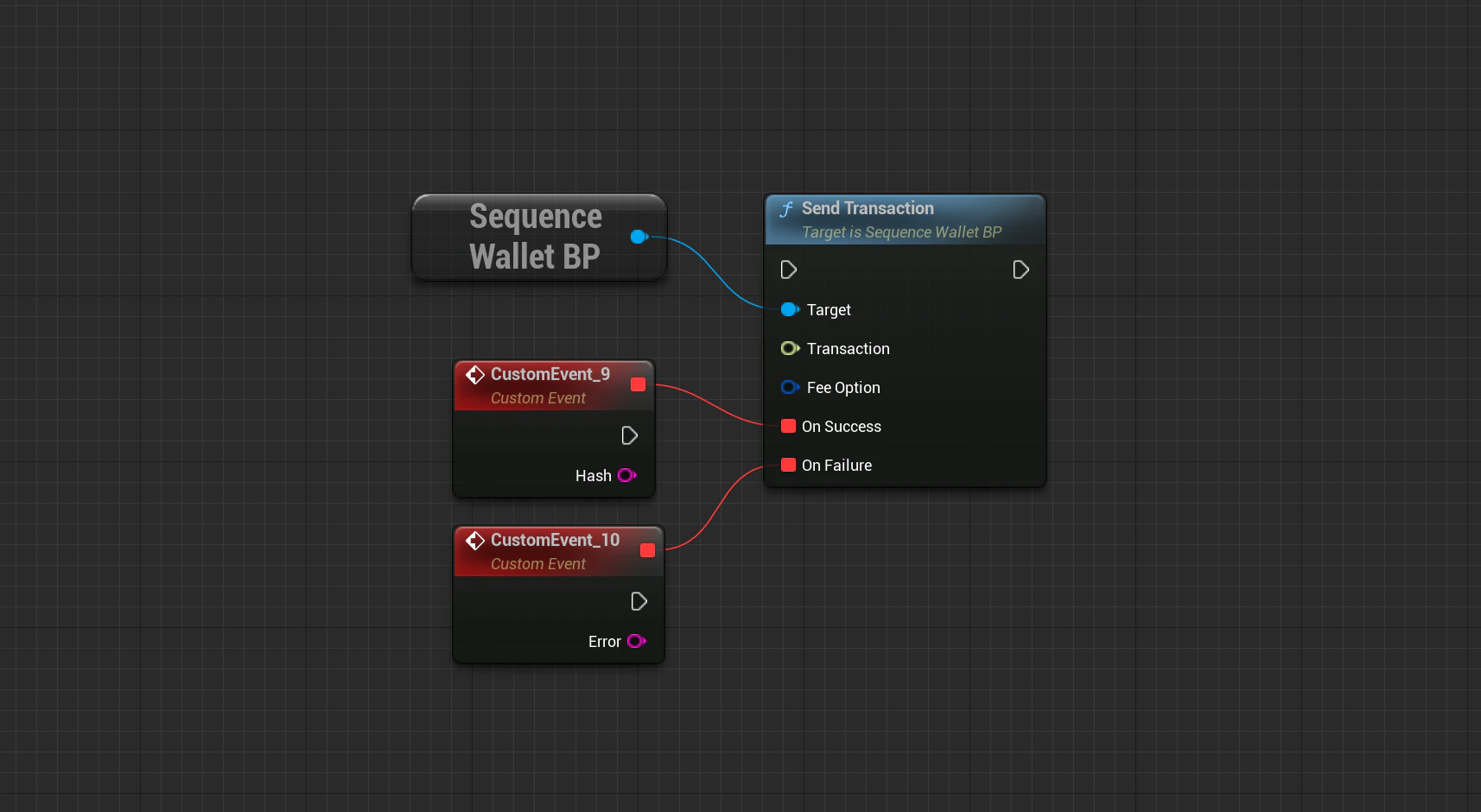Click the CustomEvent_10 exec output pin
This screenshot has height=812, width=1481.
point(639,601)
